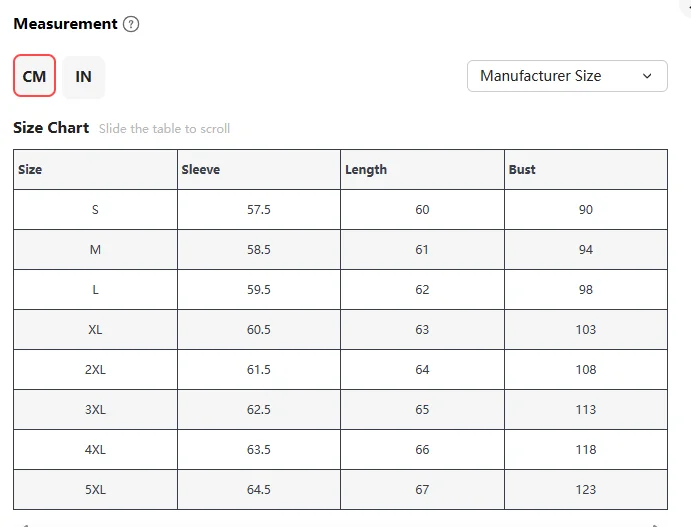
Task: Click the Size column header
Action: coord(30,170)
